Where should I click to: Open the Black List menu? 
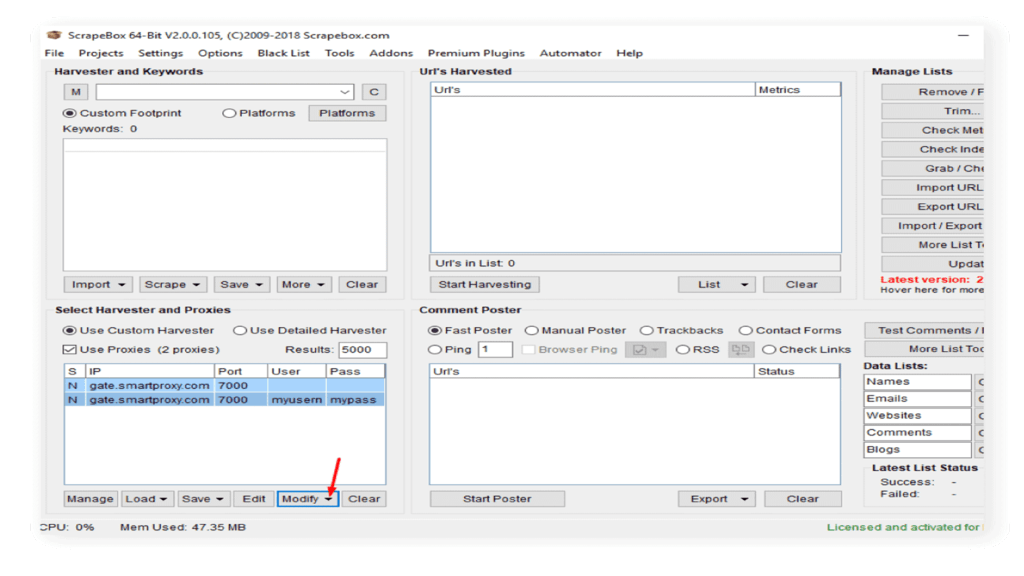pyautogui.click(x=283, y=53)
